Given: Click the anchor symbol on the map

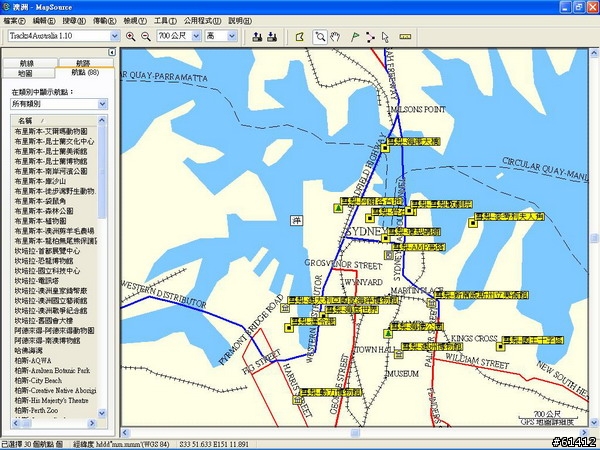Looking at the screenshot, I should 297,220.
